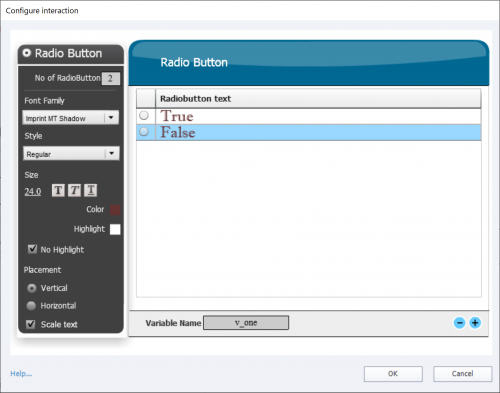This screenshot has height=393, width=500.
Task: Toggle italic text style icon
Action: click(74, 190)
